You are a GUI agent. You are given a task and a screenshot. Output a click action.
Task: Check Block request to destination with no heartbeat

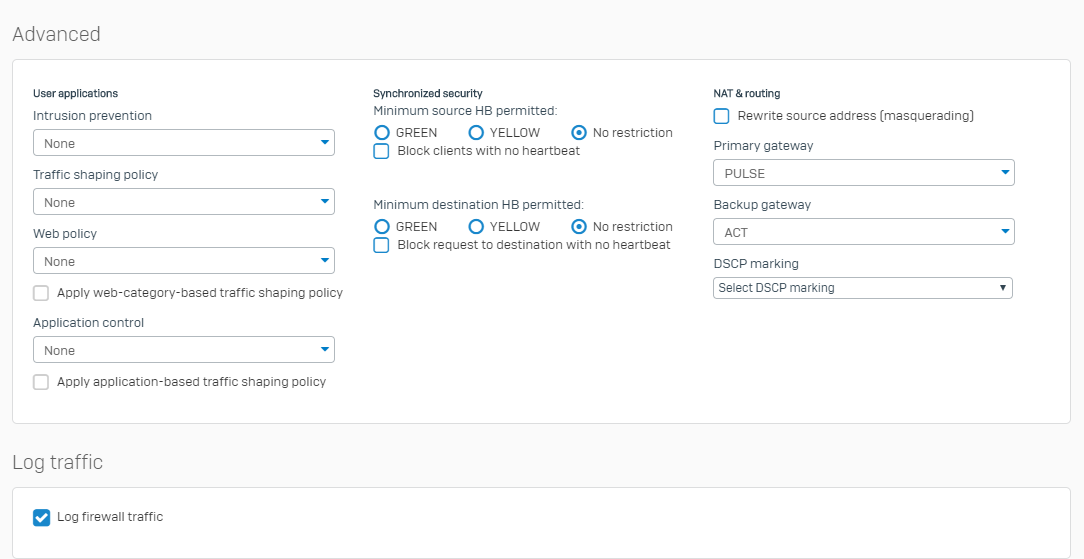tap(381, 245)
